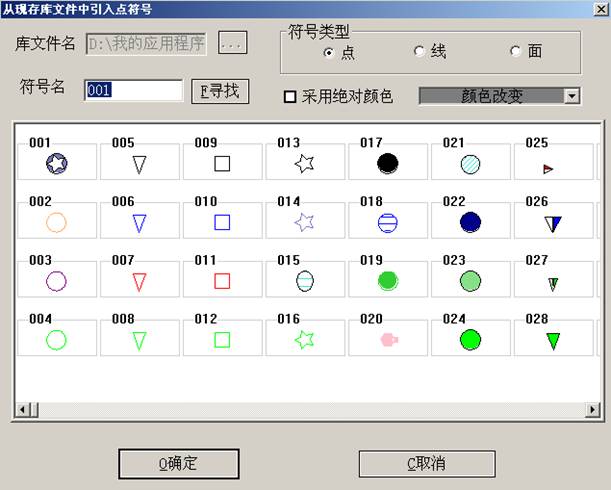Choose dark blue filled circle symbol 022

tap(471, 222)
